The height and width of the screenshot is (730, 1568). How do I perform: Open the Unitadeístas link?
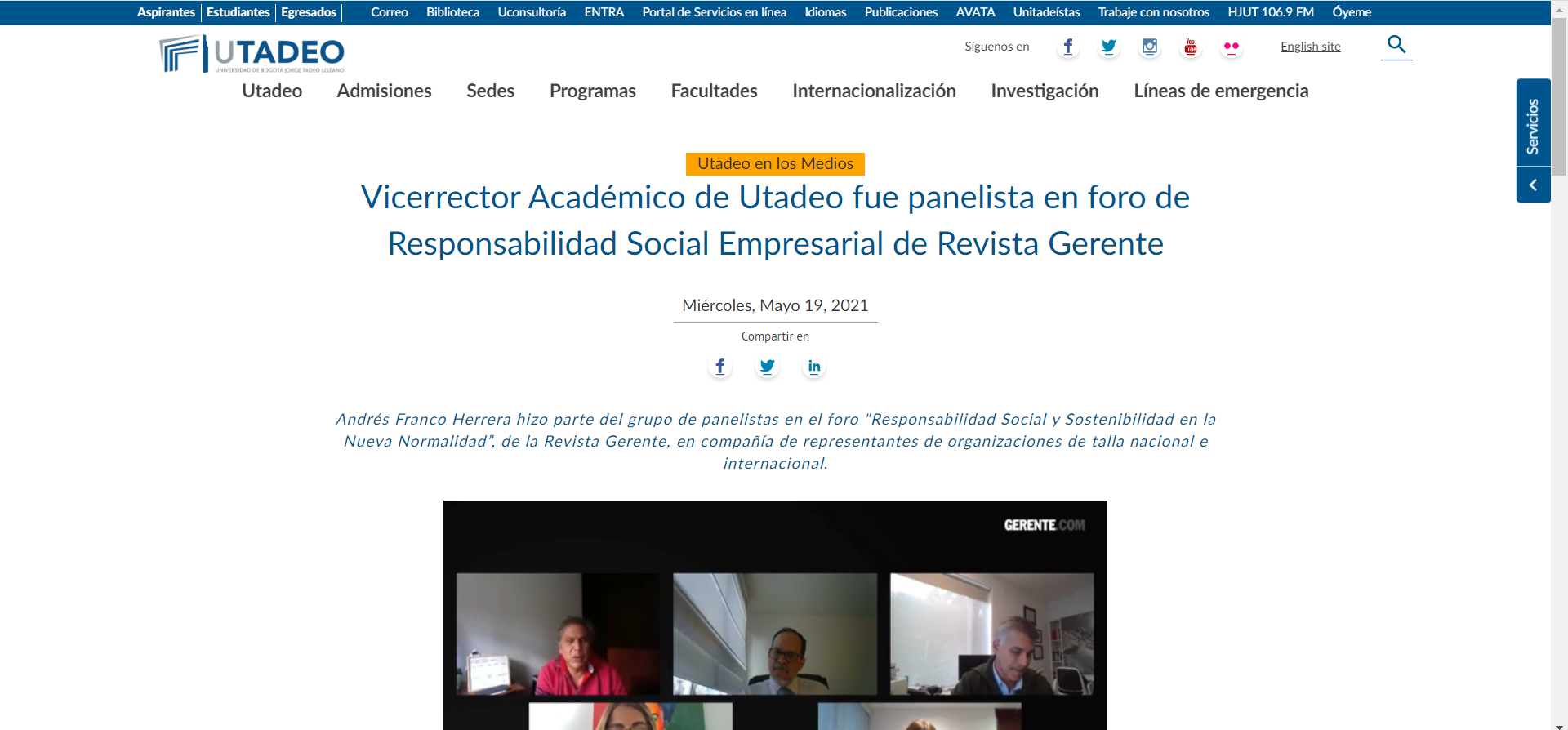tap(1047, 12)
